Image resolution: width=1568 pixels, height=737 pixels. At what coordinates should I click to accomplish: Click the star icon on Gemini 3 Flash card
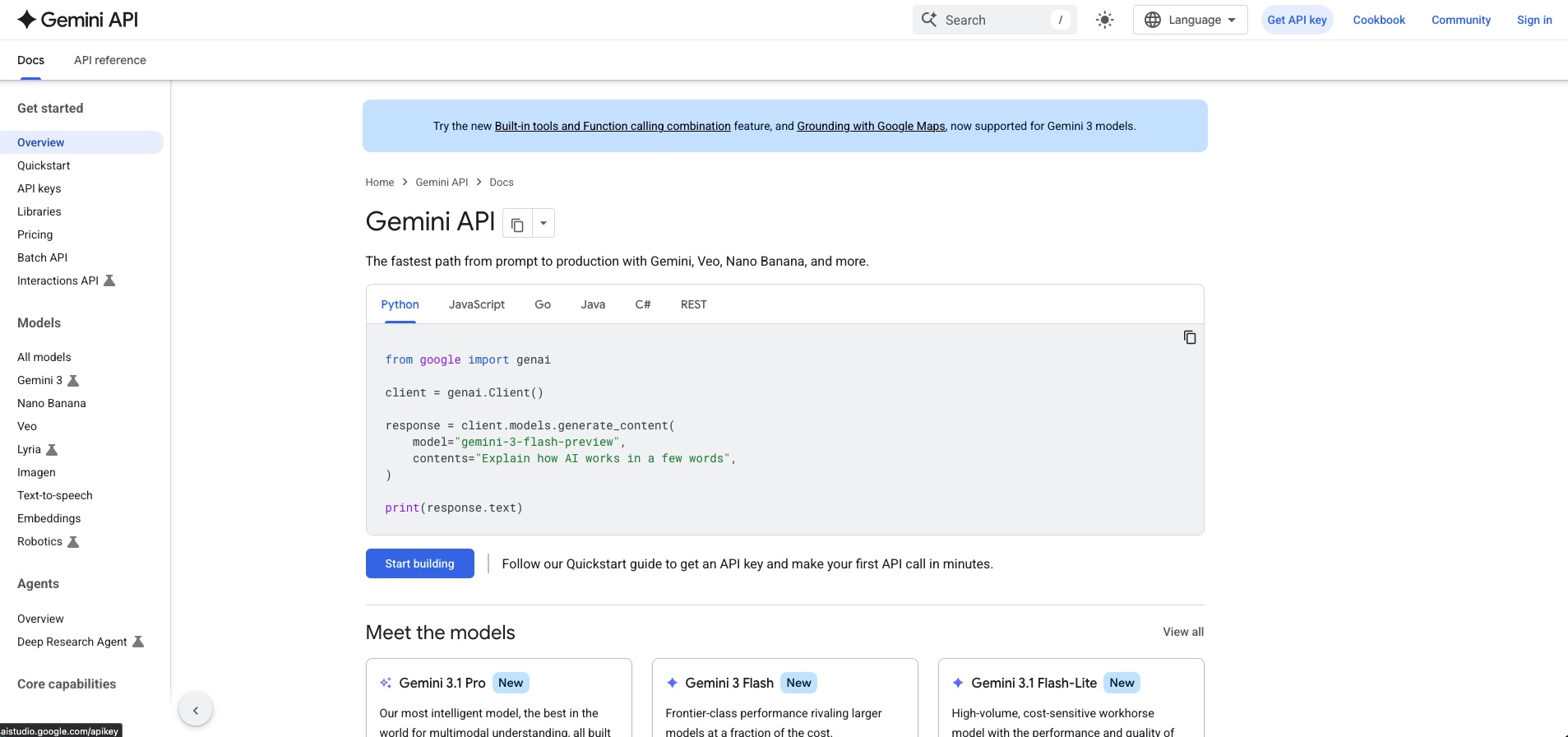672,683
